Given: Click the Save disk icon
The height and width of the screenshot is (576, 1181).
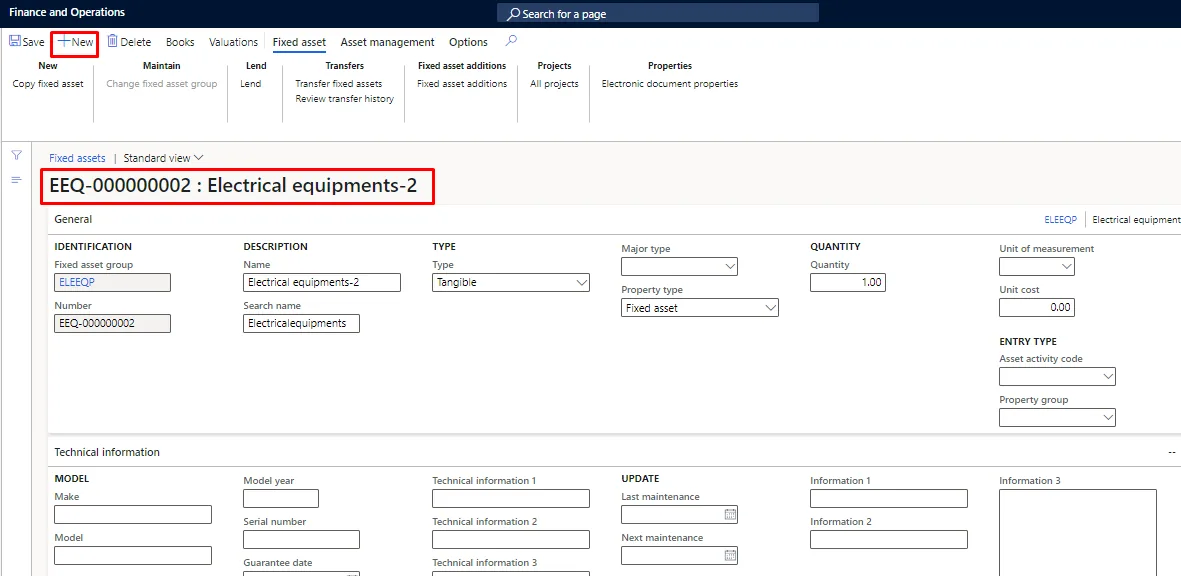Looking at the screenshot, I should (x=14, y=42).
